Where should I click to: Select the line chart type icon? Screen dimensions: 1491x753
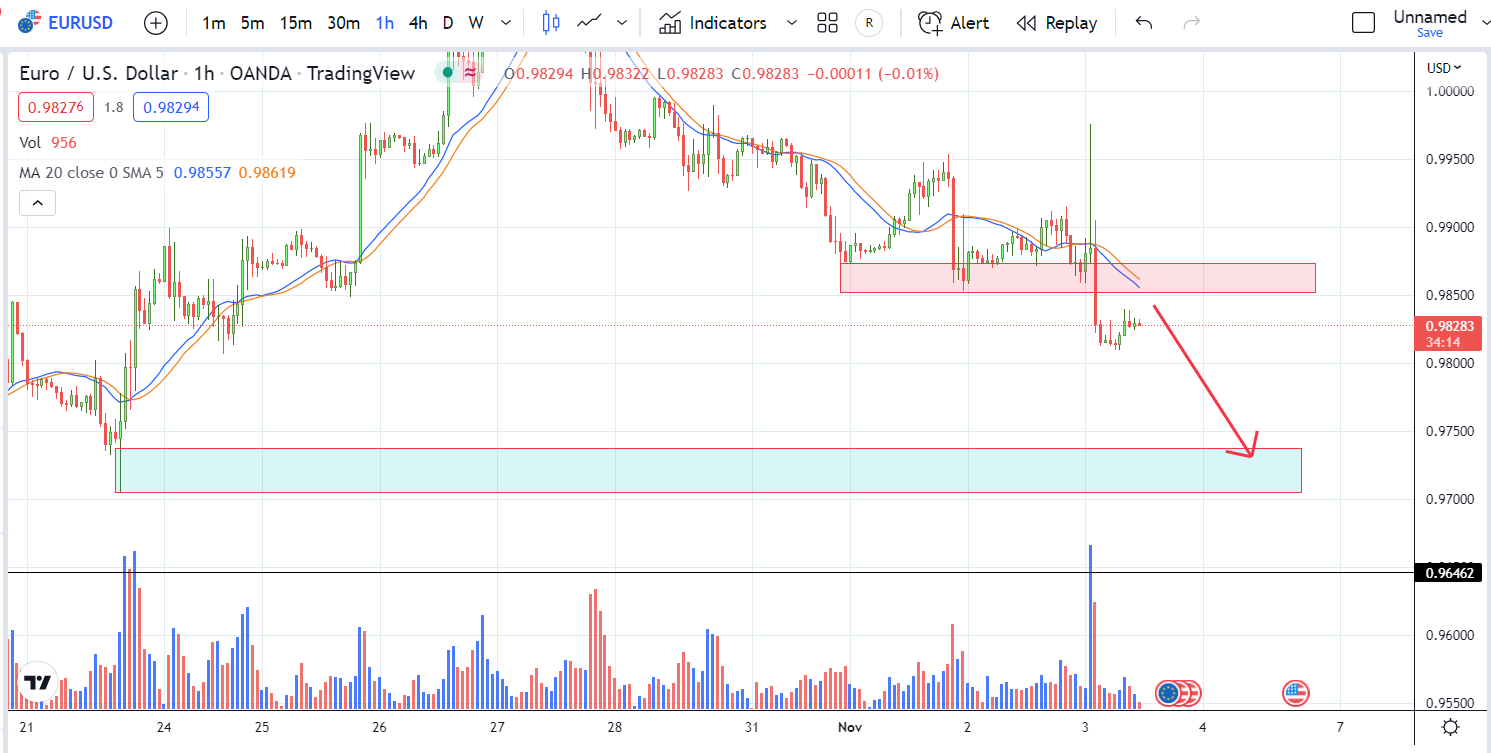coord(590,22)
